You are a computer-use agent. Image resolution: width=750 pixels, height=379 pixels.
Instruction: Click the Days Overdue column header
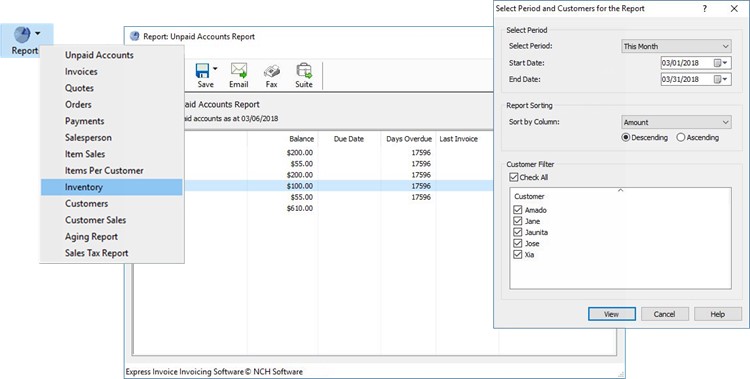[408, 139]
